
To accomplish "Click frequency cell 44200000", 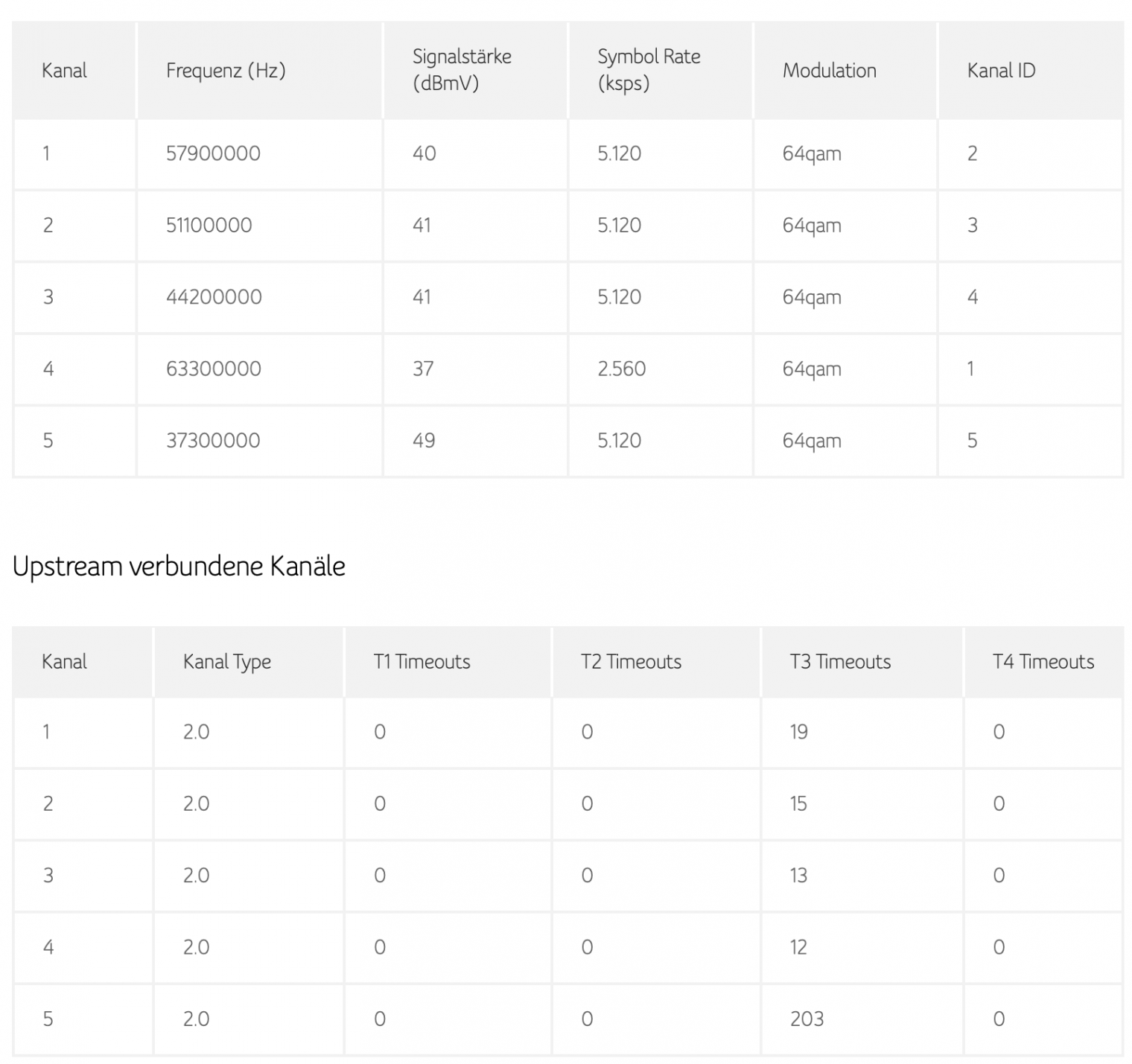I will [x=214, y=297].
